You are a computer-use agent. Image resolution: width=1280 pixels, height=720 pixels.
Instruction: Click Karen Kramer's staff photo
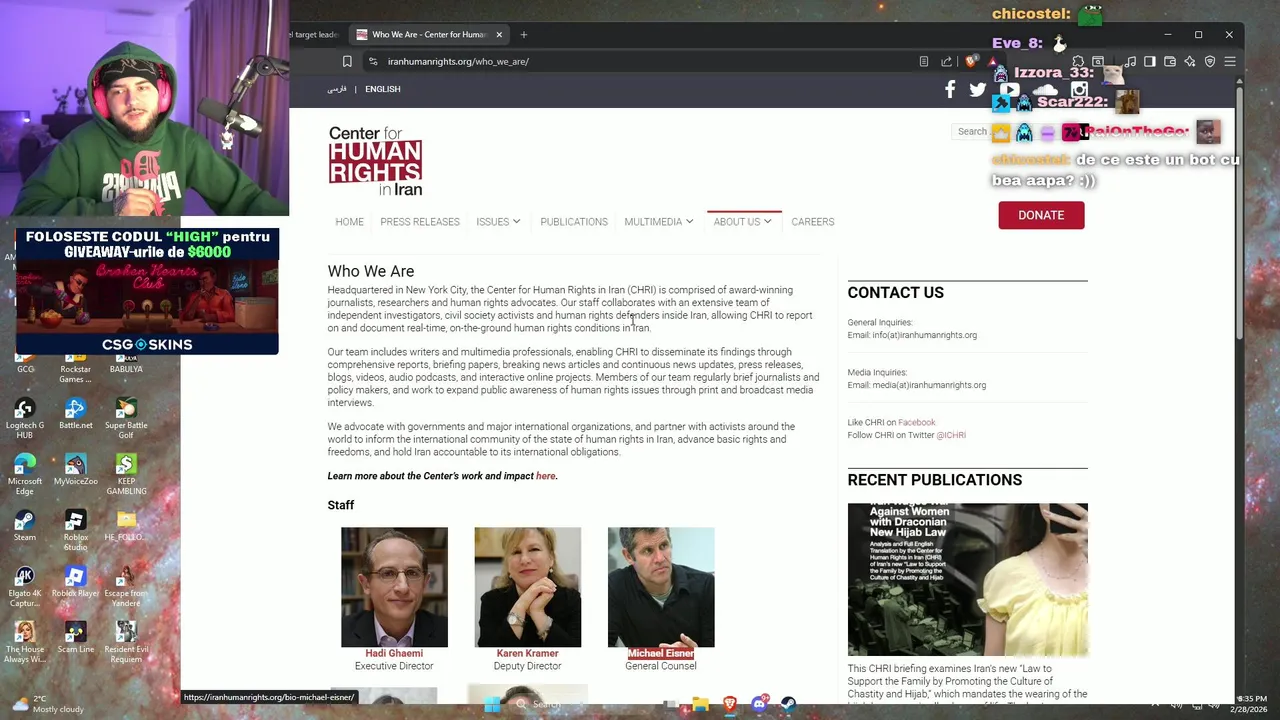[527, 587]
